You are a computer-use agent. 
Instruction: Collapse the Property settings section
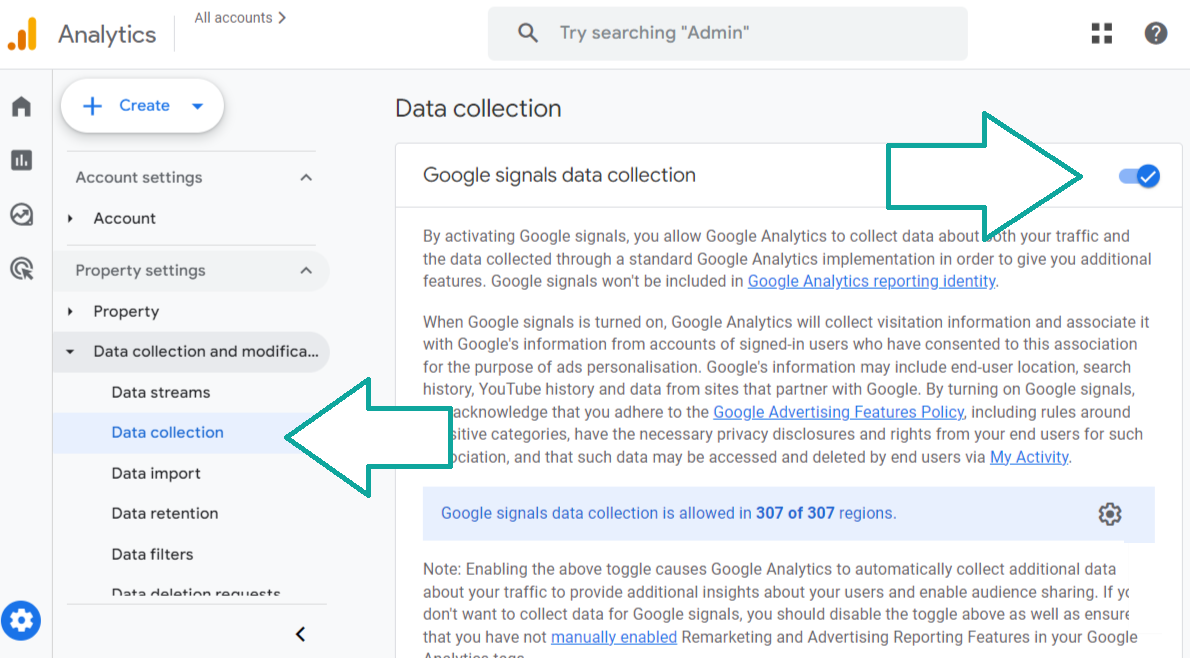306,271
